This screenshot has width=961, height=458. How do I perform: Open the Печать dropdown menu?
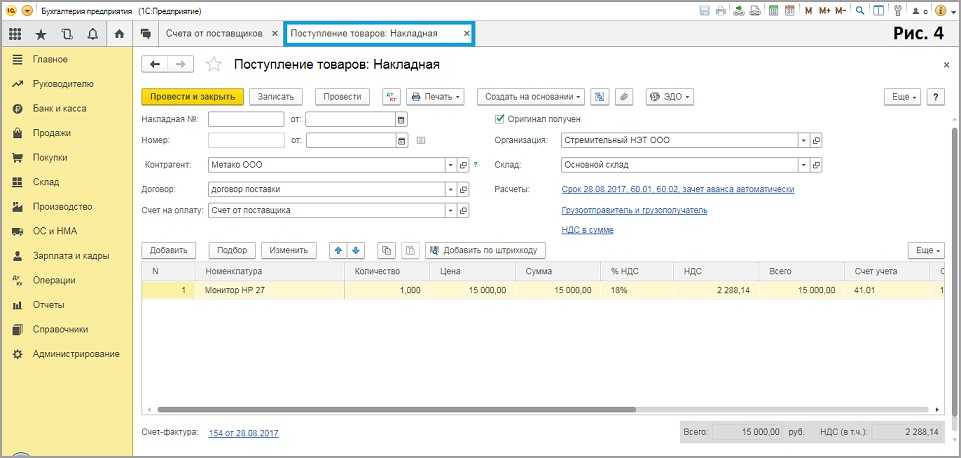click(x=436, y=97)
